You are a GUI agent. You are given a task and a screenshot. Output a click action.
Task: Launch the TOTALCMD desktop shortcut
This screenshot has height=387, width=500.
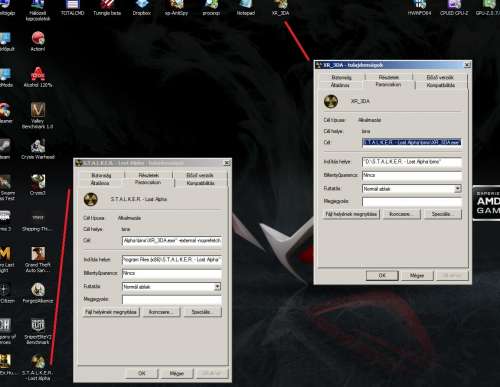pos(72,8)
